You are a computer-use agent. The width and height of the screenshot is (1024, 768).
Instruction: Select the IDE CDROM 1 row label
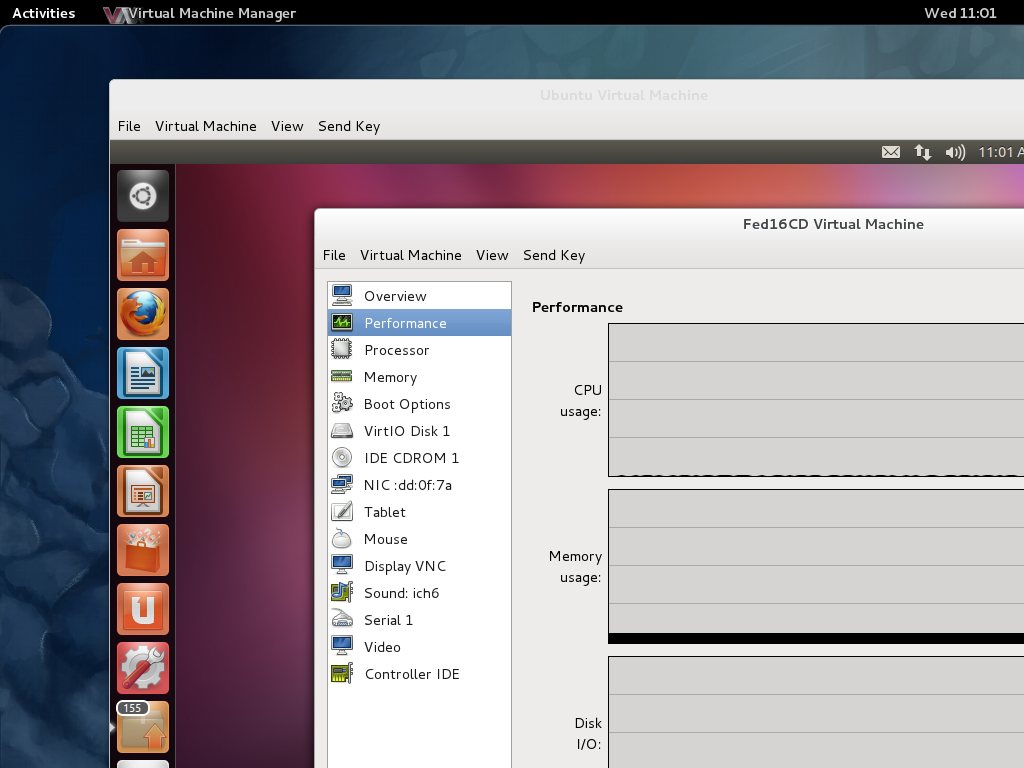(x=411, y=458)
